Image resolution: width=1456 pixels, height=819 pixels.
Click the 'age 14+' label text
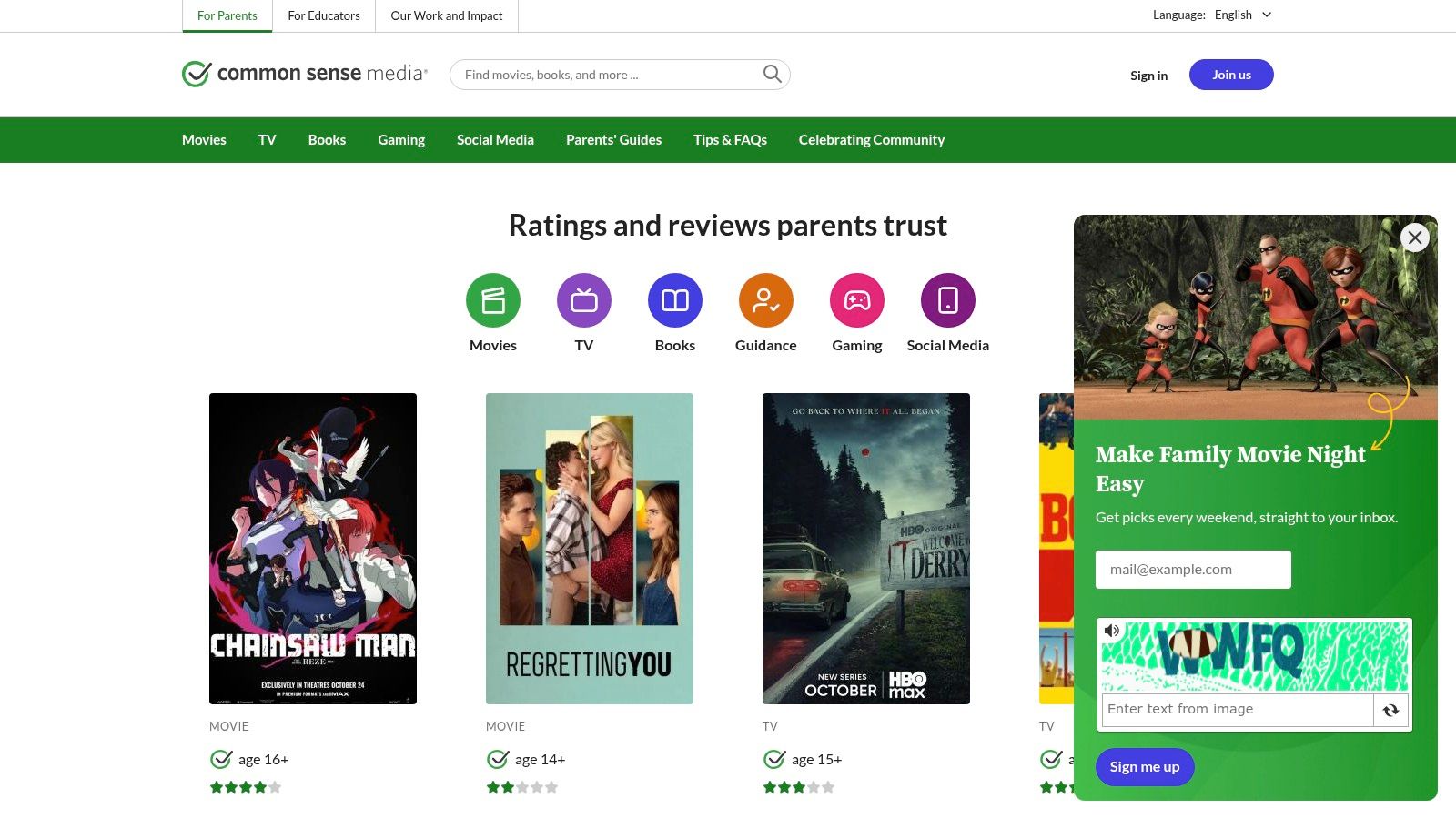coord(541,760)
